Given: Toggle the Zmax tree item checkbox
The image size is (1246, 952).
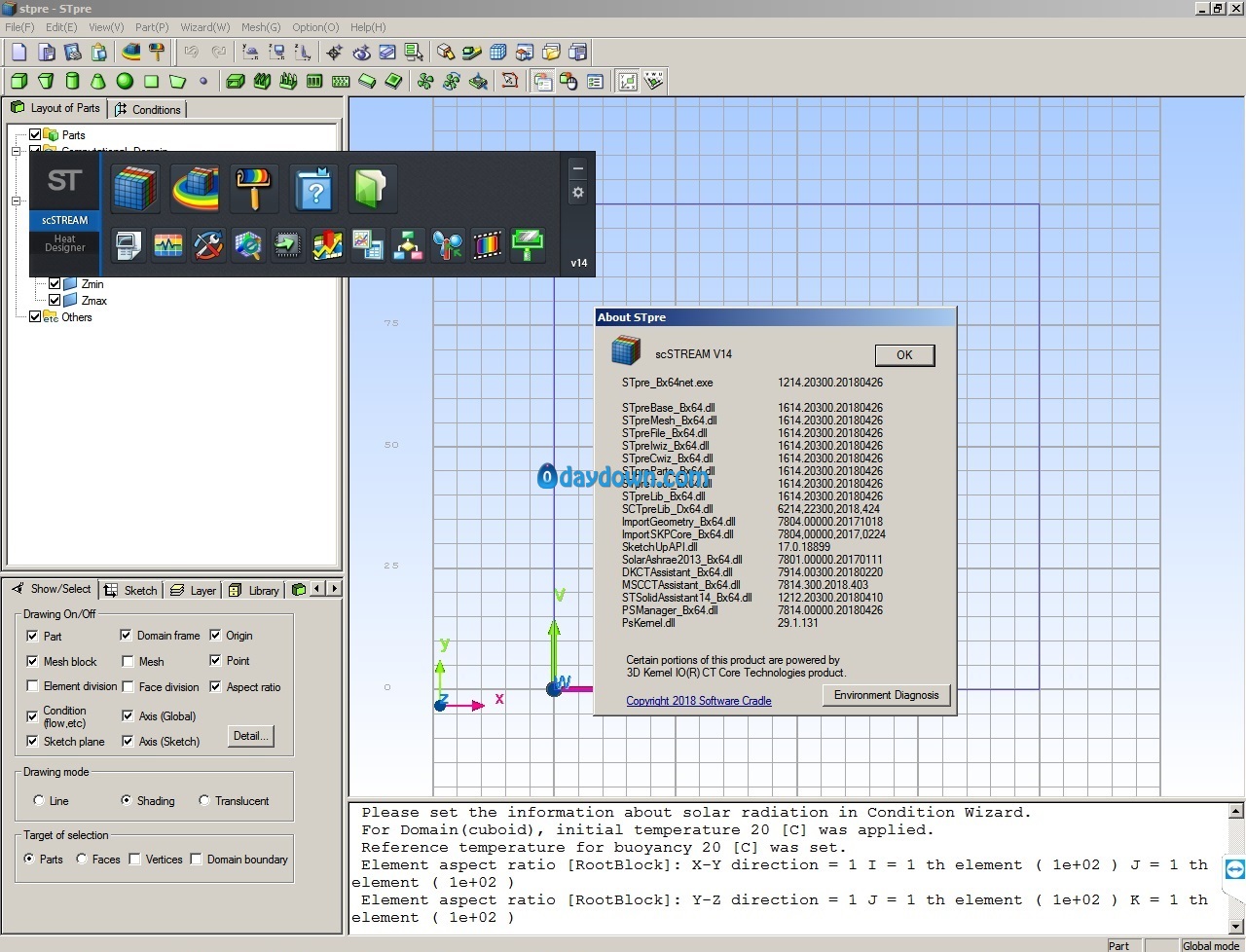Looking at the screenshot, I should (x=55, y=301).
